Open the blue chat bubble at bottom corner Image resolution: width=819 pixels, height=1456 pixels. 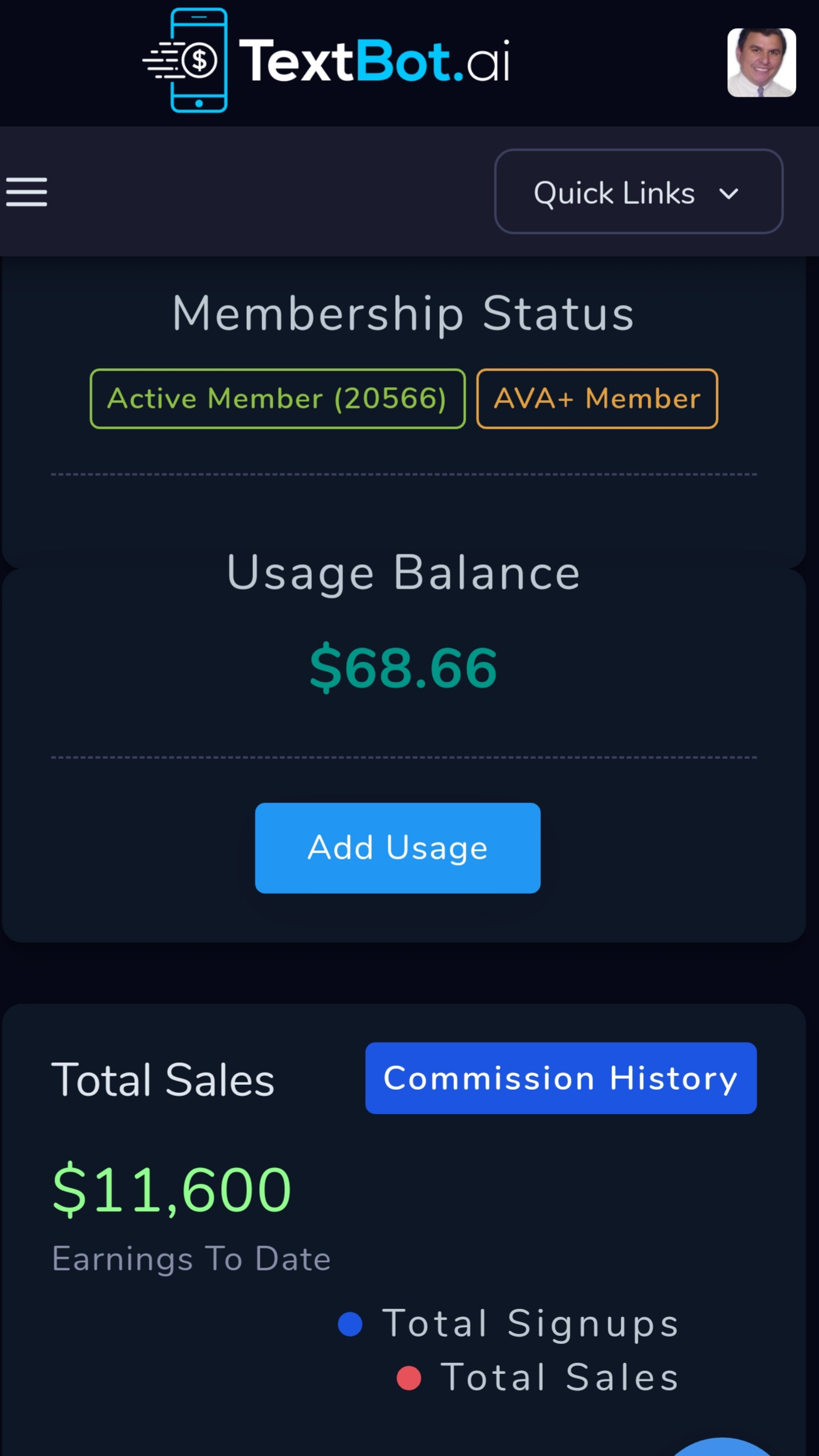(x=723, y=1449)
